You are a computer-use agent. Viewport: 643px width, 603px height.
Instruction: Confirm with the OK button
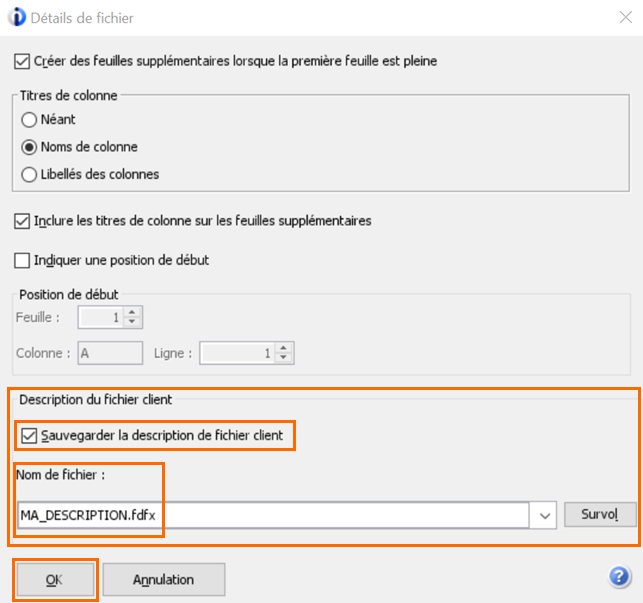click(55, 580)
